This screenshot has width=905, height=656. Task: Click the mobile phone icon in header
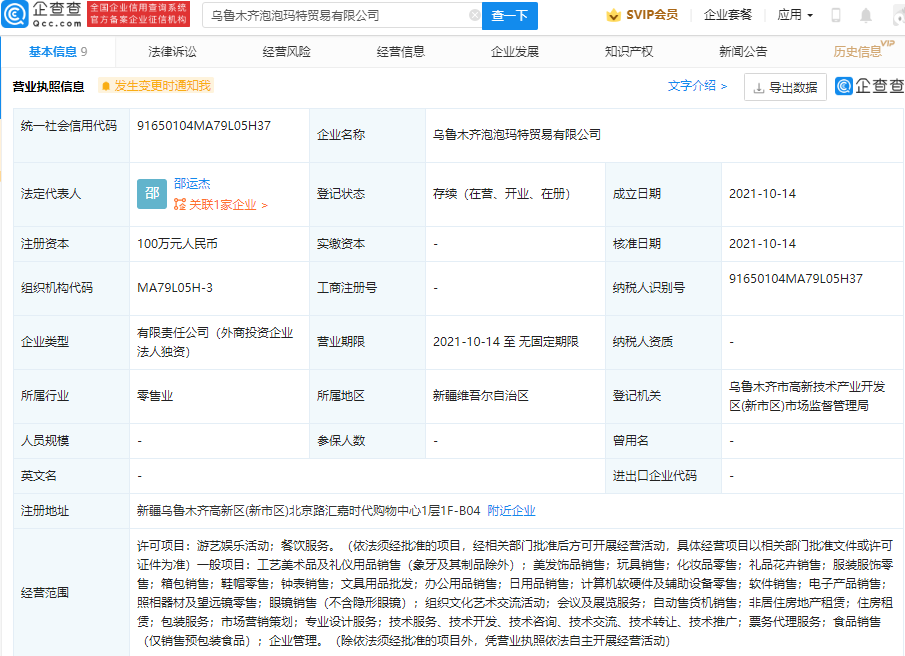click(x=836, y=16)
